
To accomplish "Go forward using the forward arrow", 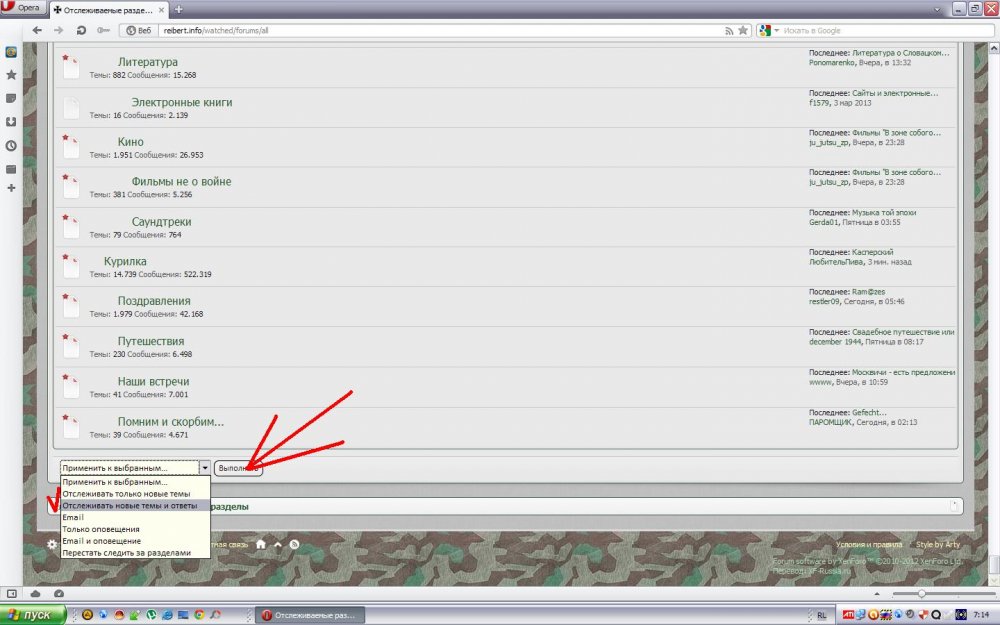I will [59, 30].
